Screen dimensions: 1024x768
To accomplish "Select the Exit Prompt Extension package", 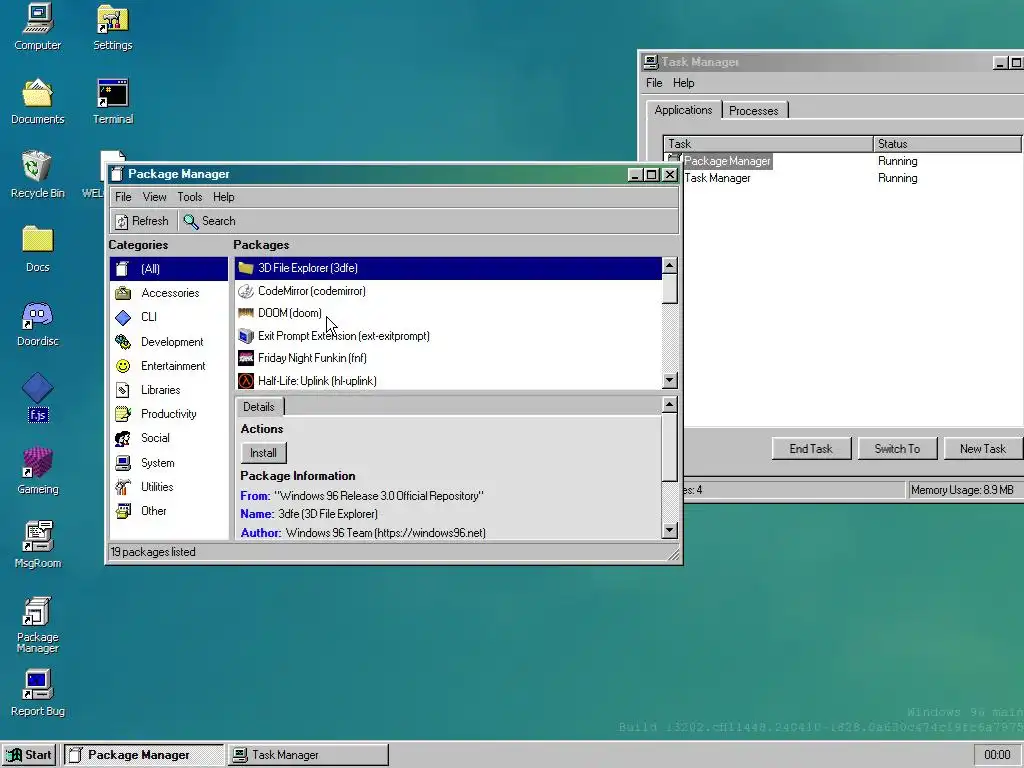I will click(449, 336).
